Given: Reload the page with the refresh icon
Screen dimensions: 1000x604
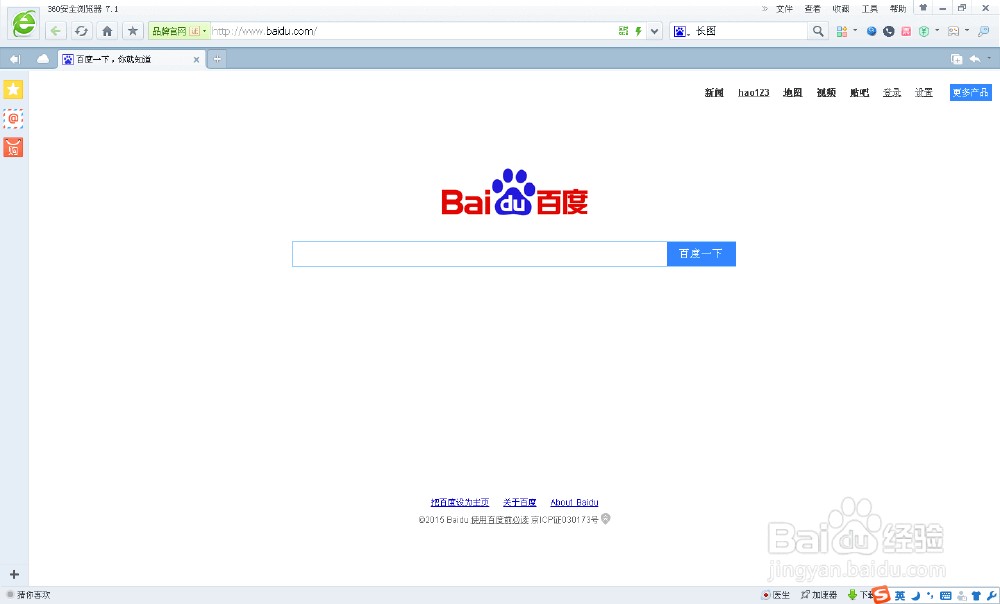Looking at the screenshot, I should (x=81, y=31).
